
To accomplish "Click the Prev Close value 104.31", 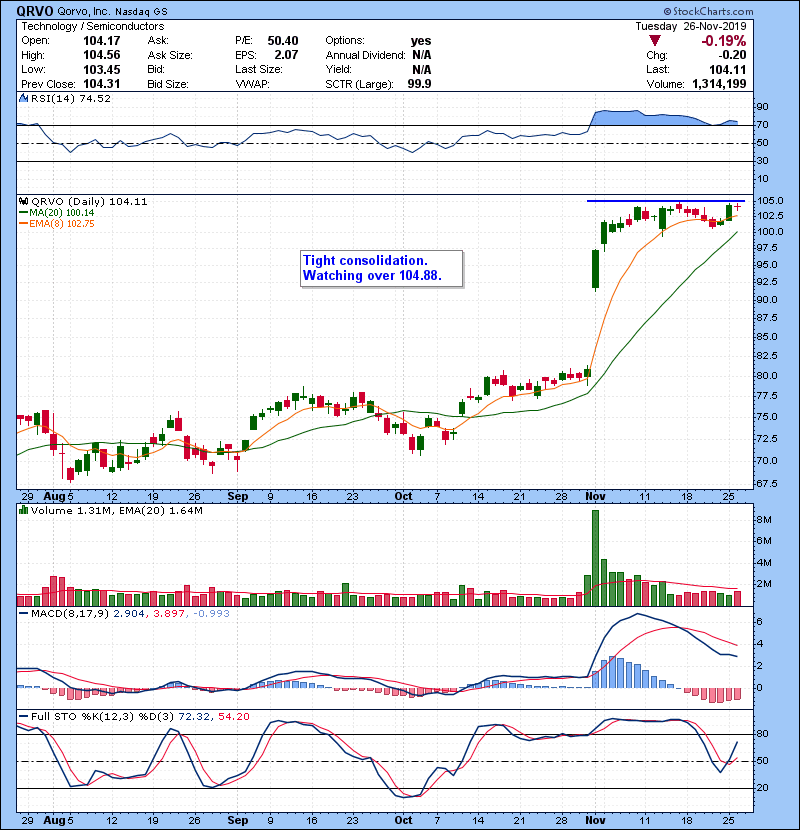I will point(102,84).
